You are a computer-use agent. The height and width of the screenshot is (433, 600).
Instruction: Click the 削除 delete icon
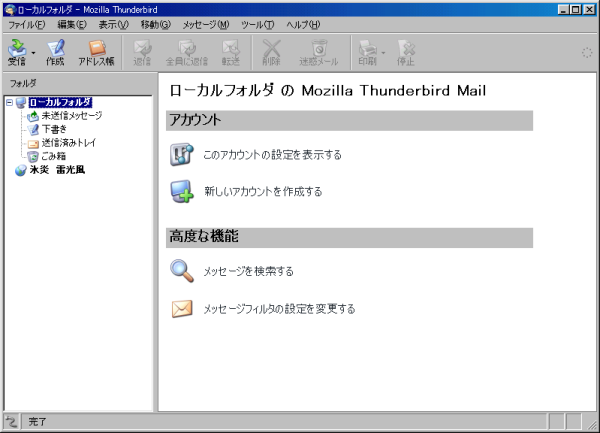[x=271, y=52]
